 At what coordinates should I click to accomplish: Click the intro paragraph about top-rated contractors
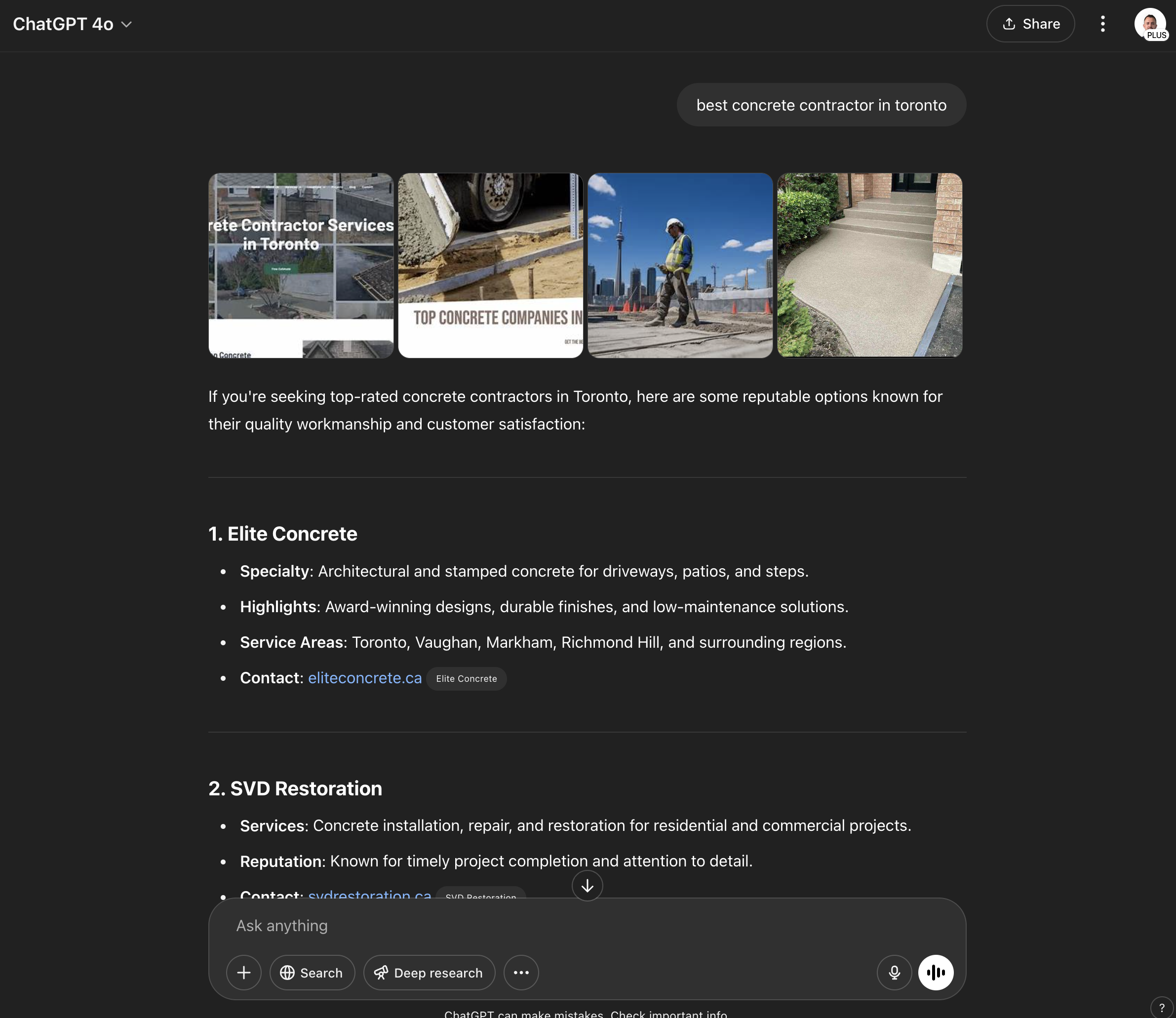point(575,410)
